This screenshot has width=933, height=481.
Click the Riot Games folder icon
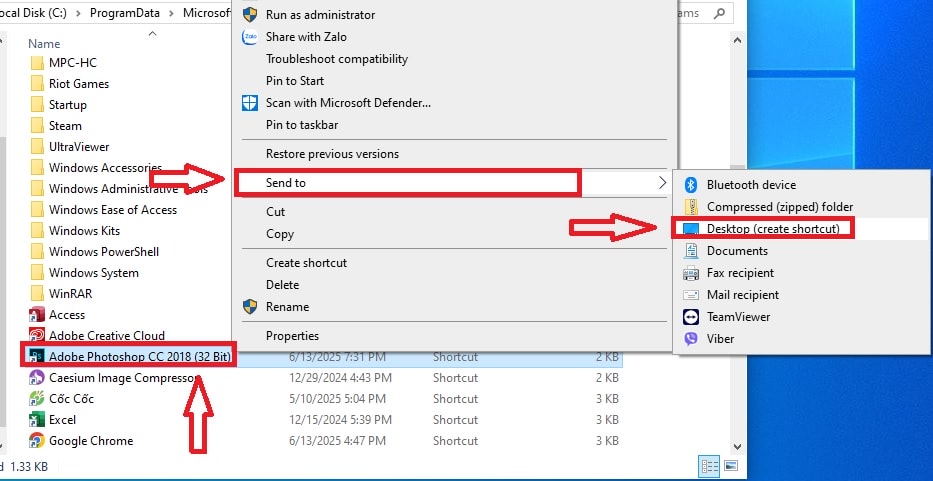(x=37, y=84)
